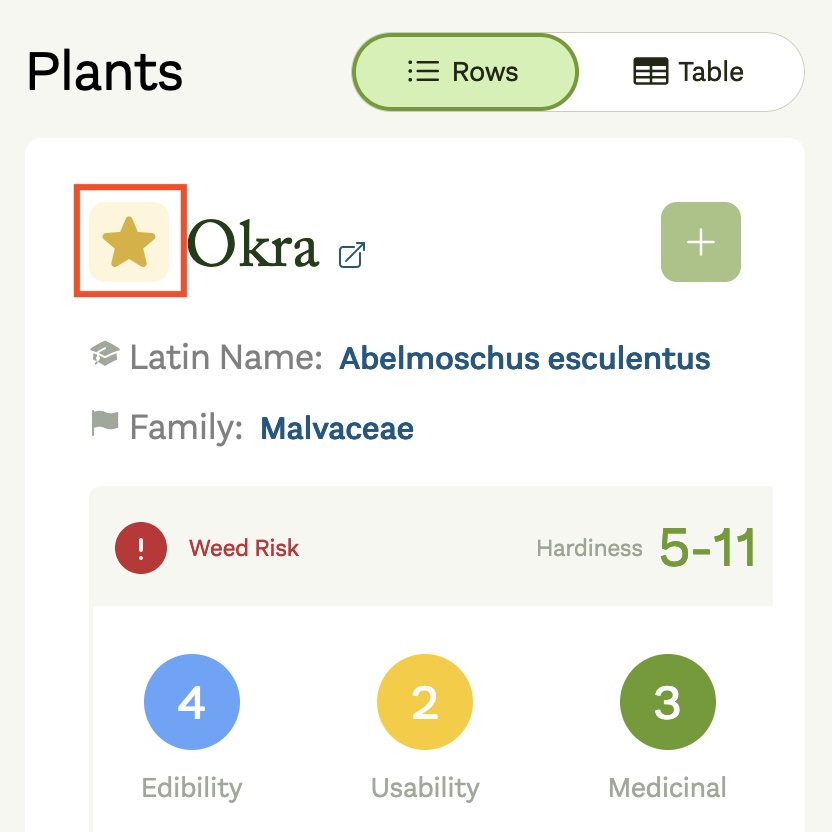Image resolution: width=832 pixels, height=832 pixels.
Task: Click the flag icon beside Family
Action: click(105, 423)
